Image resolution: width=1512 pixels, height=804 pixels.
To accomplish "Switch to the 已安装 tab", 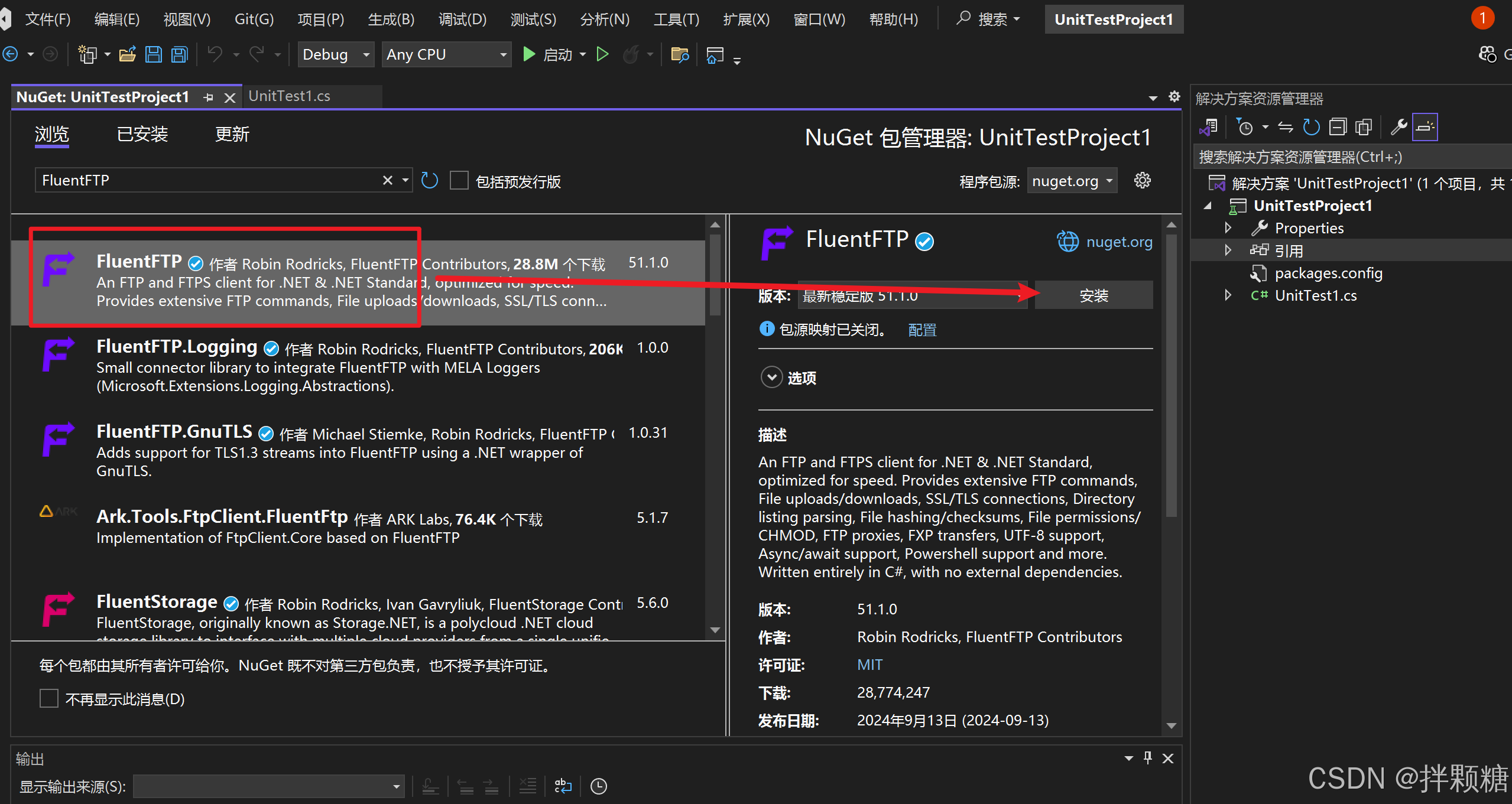I will pos(142,134).
